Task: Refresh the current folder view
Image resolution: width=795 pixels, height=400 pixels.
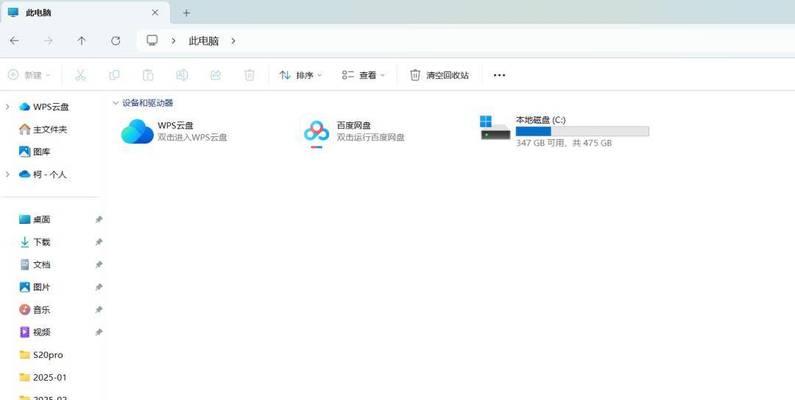Action: point(116,41)
